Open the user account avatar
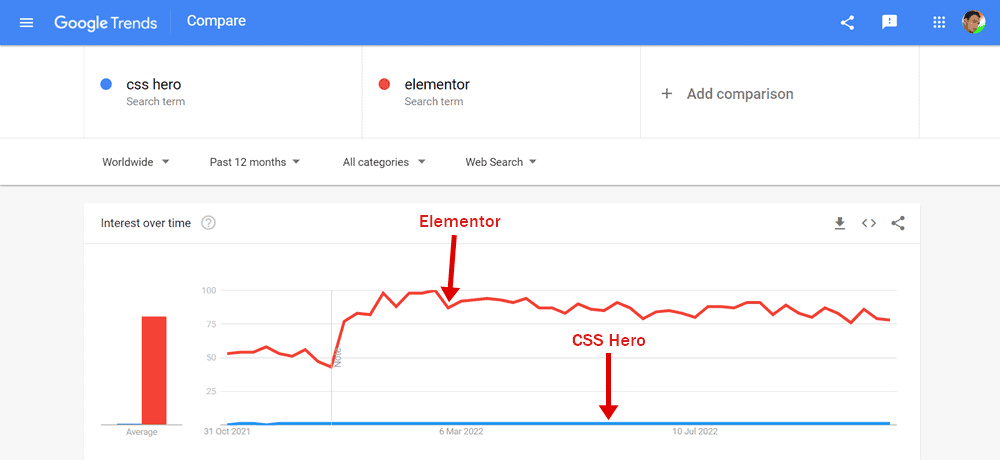This screenshot has width=1000, height=460. (974, 22)
